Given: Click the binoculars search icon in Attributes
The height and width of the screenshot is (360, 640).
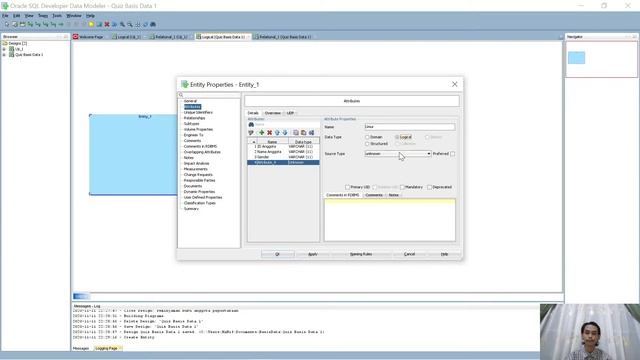Looking at the screenshot, I should pos(251,124).
